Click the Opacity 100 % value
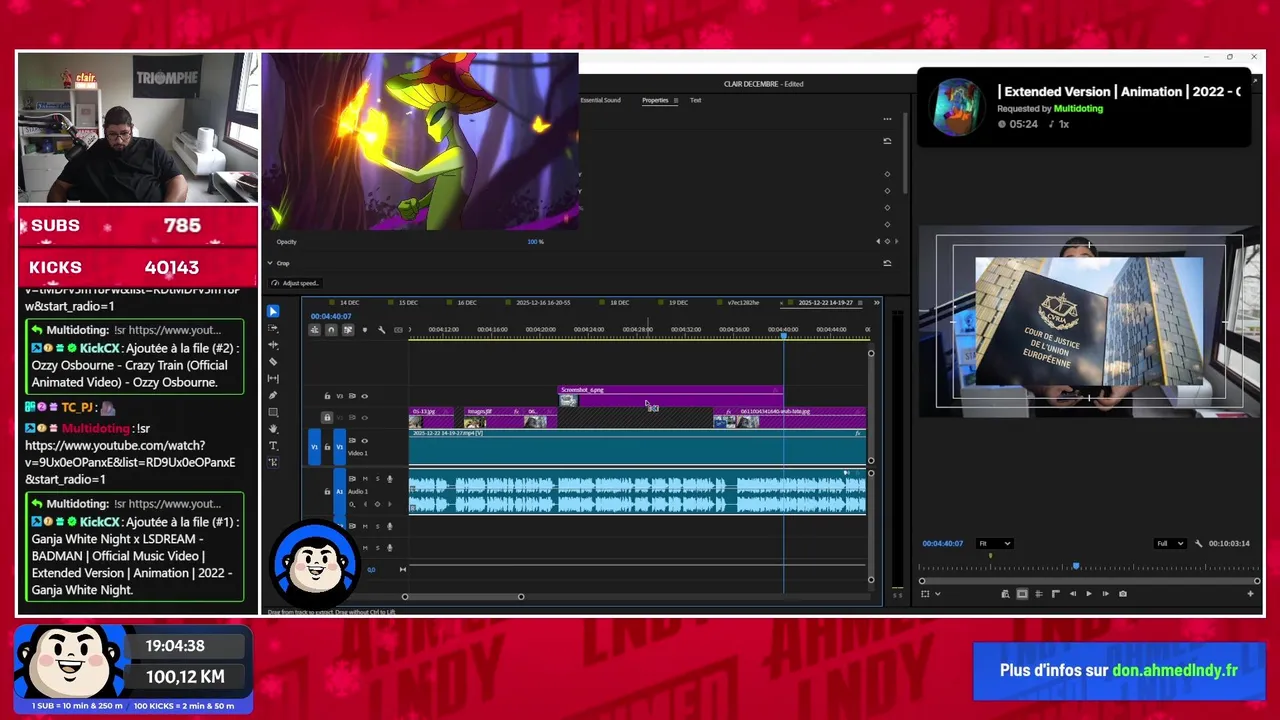1280x720 pixels. point(535,242)
